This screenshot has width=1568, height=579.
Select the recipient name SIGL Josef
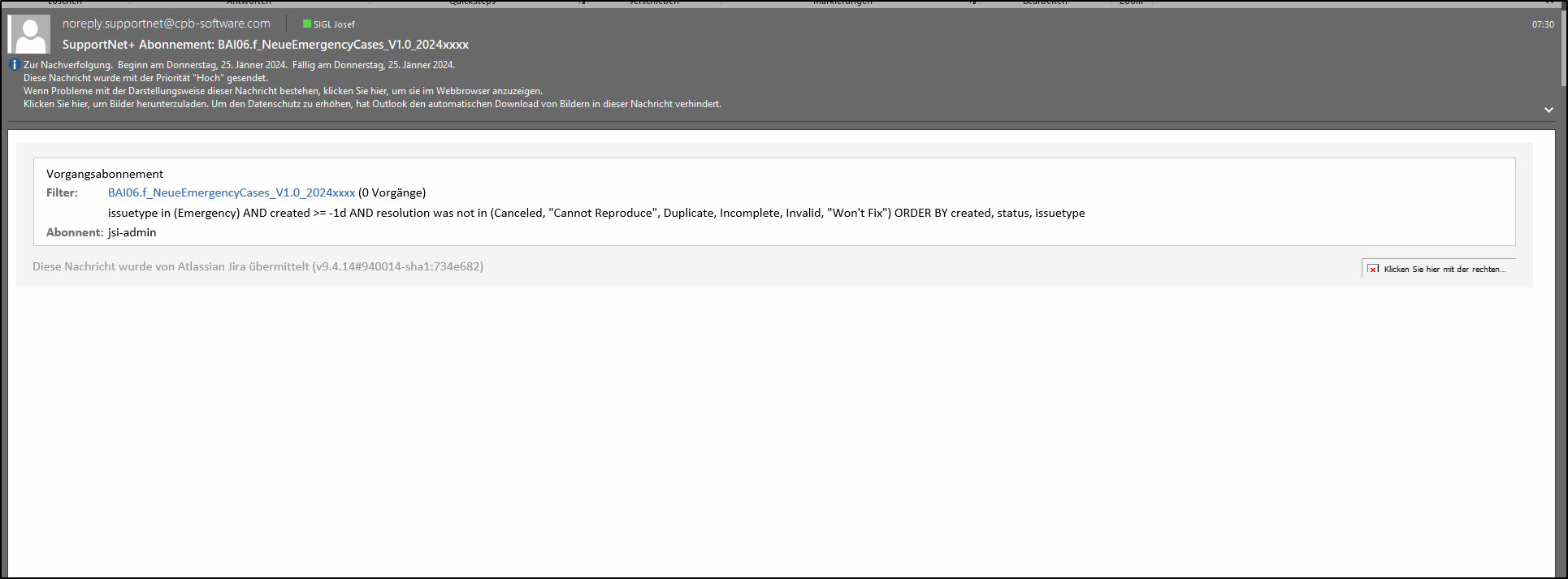pos(334,24)
